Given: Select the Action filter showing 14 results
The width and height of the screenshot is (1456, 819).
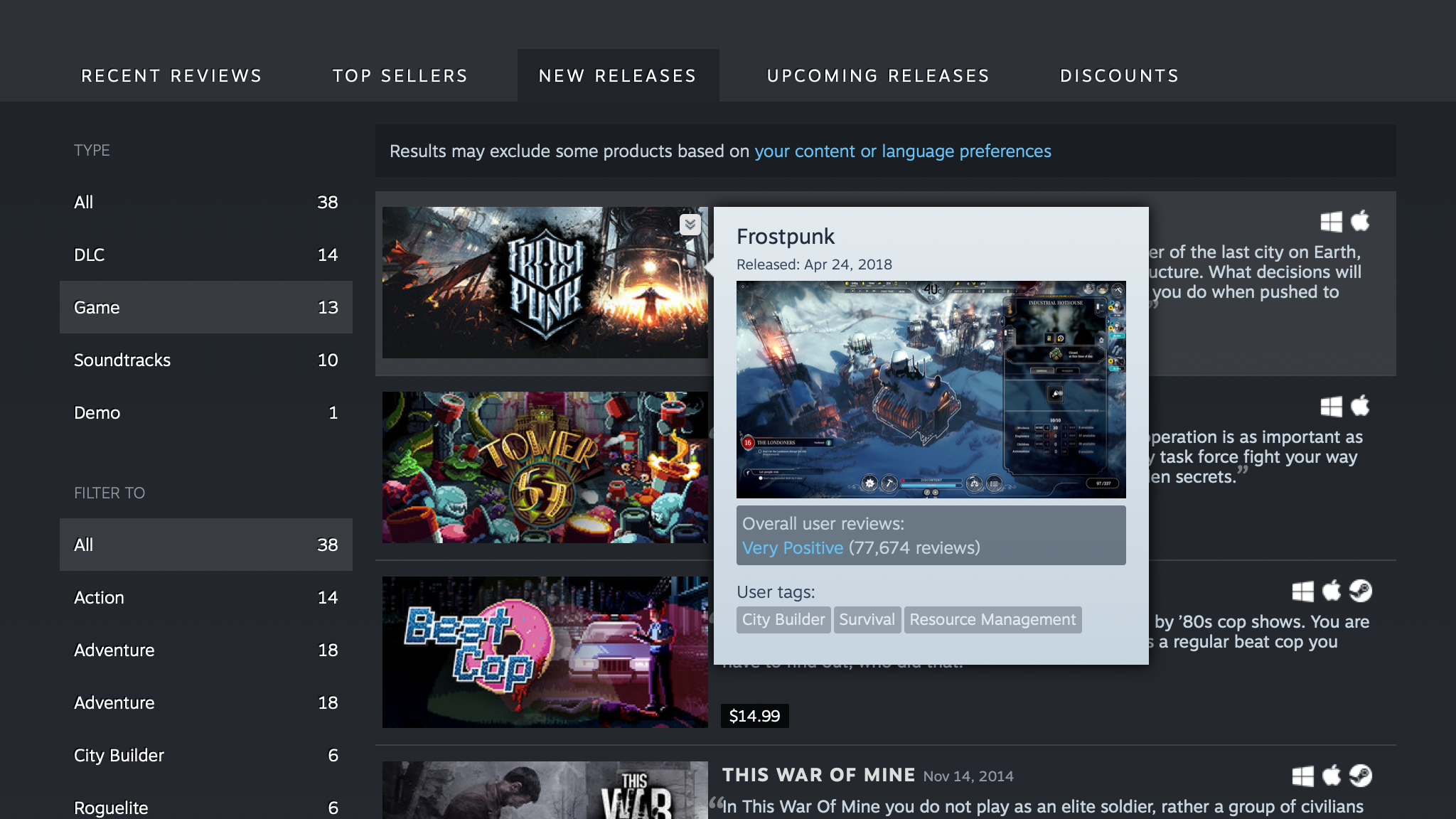Looking at the screenshot, I should point(205,597).
